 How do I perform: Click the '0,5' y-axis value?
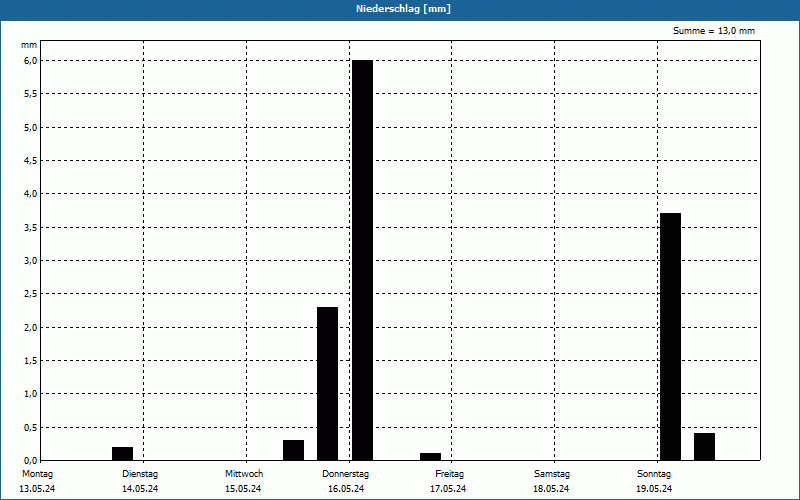tap(31, 428)
